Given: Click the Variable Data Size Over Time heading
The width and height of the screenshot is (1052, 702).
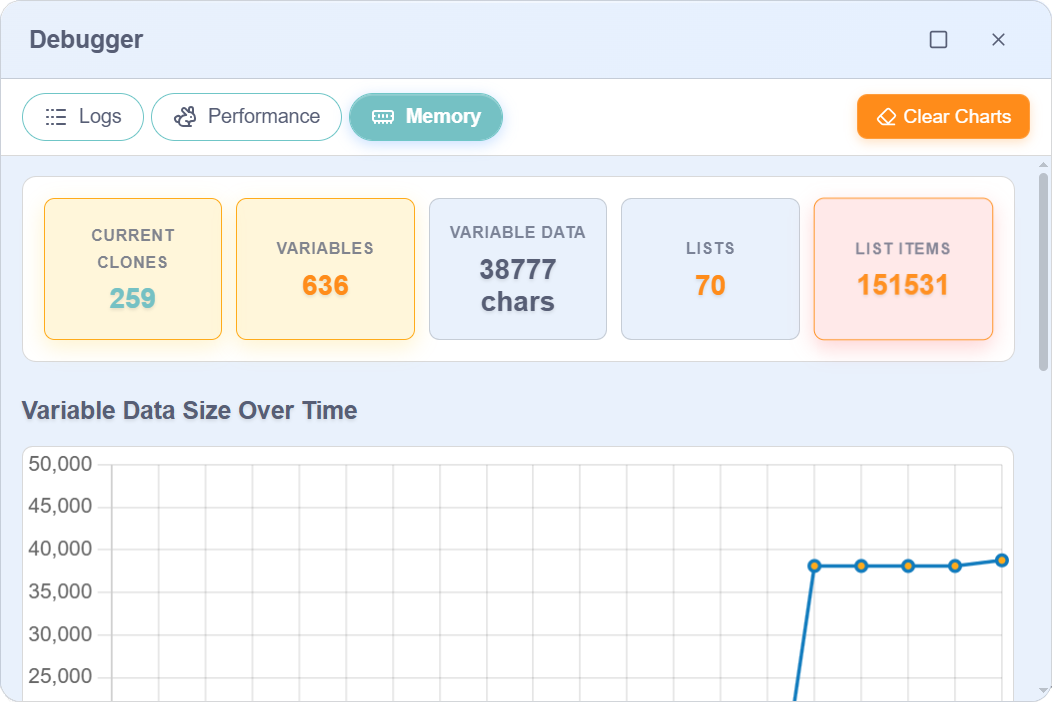Looking at the screenshot, I should pyautogui.click(x=192, y=410).
